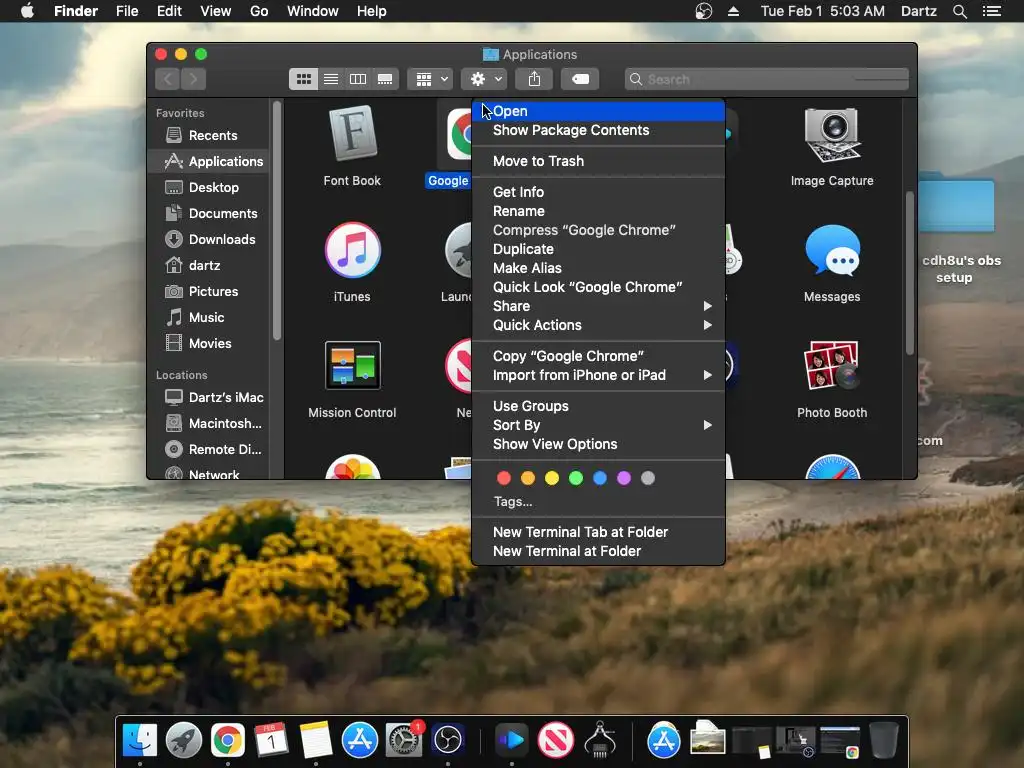Screen dimensions: 1024x768
Task: Choose Duplicate from context menu
Action: [598, 249]
